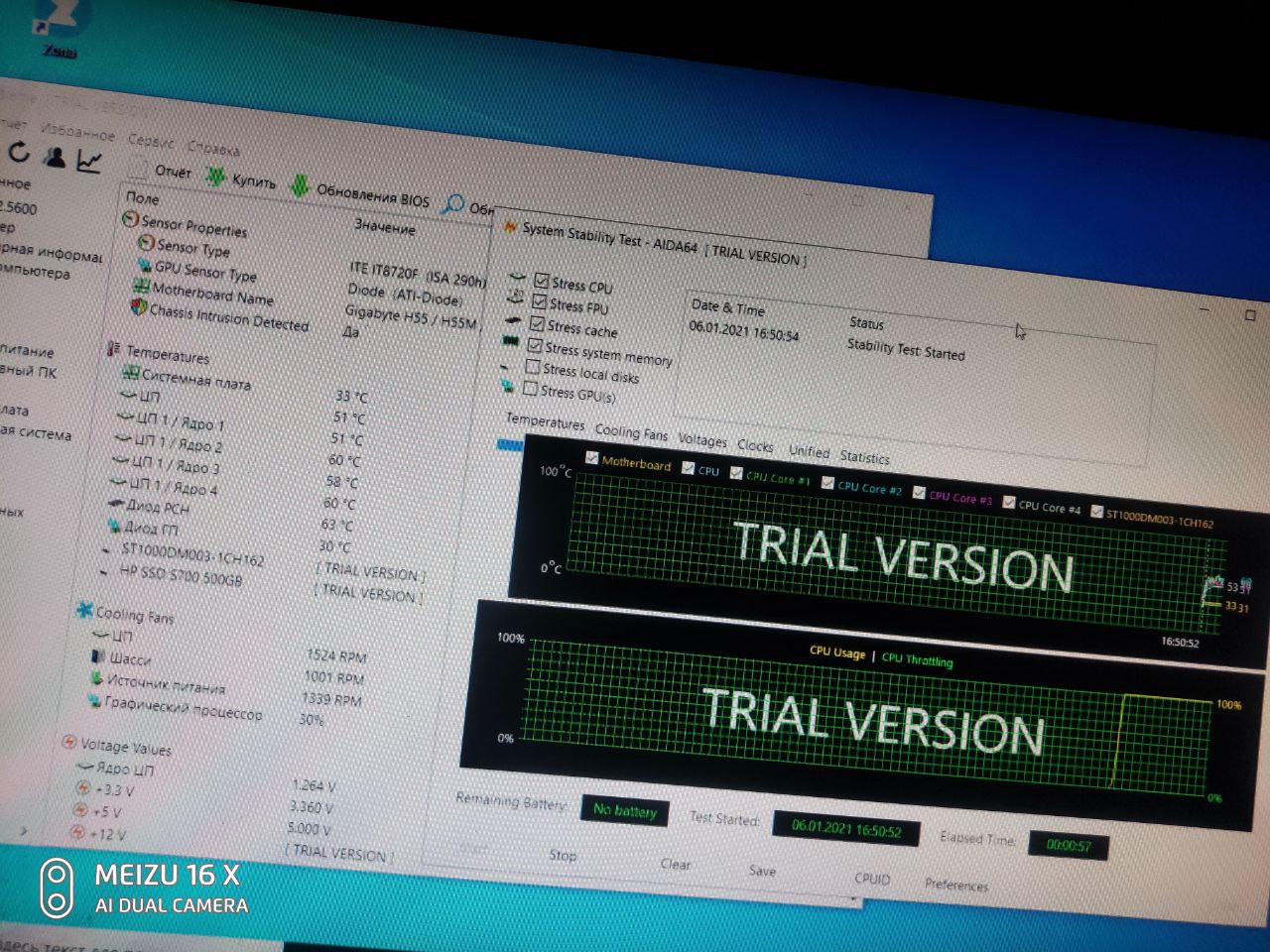Click the Temperatures section thermometer icon
The width and height of the screenshot is (1270, 952).
tap(113, 350)
